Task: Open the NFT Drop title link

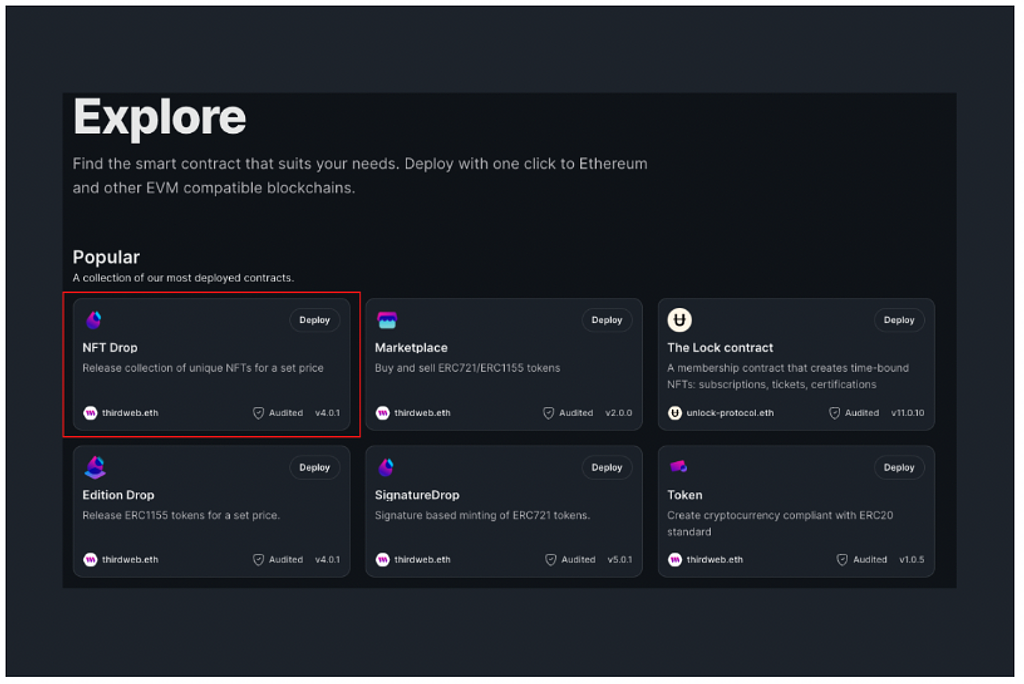Action: 110,348
